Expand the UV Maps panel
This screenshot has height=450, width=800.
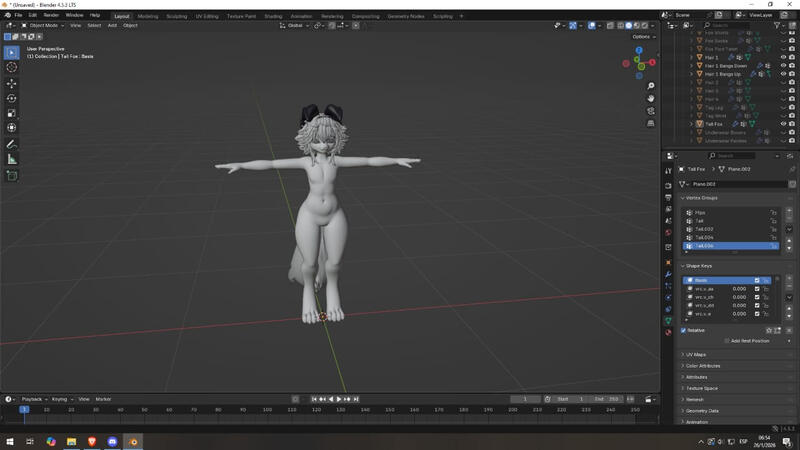pos(696,355)
